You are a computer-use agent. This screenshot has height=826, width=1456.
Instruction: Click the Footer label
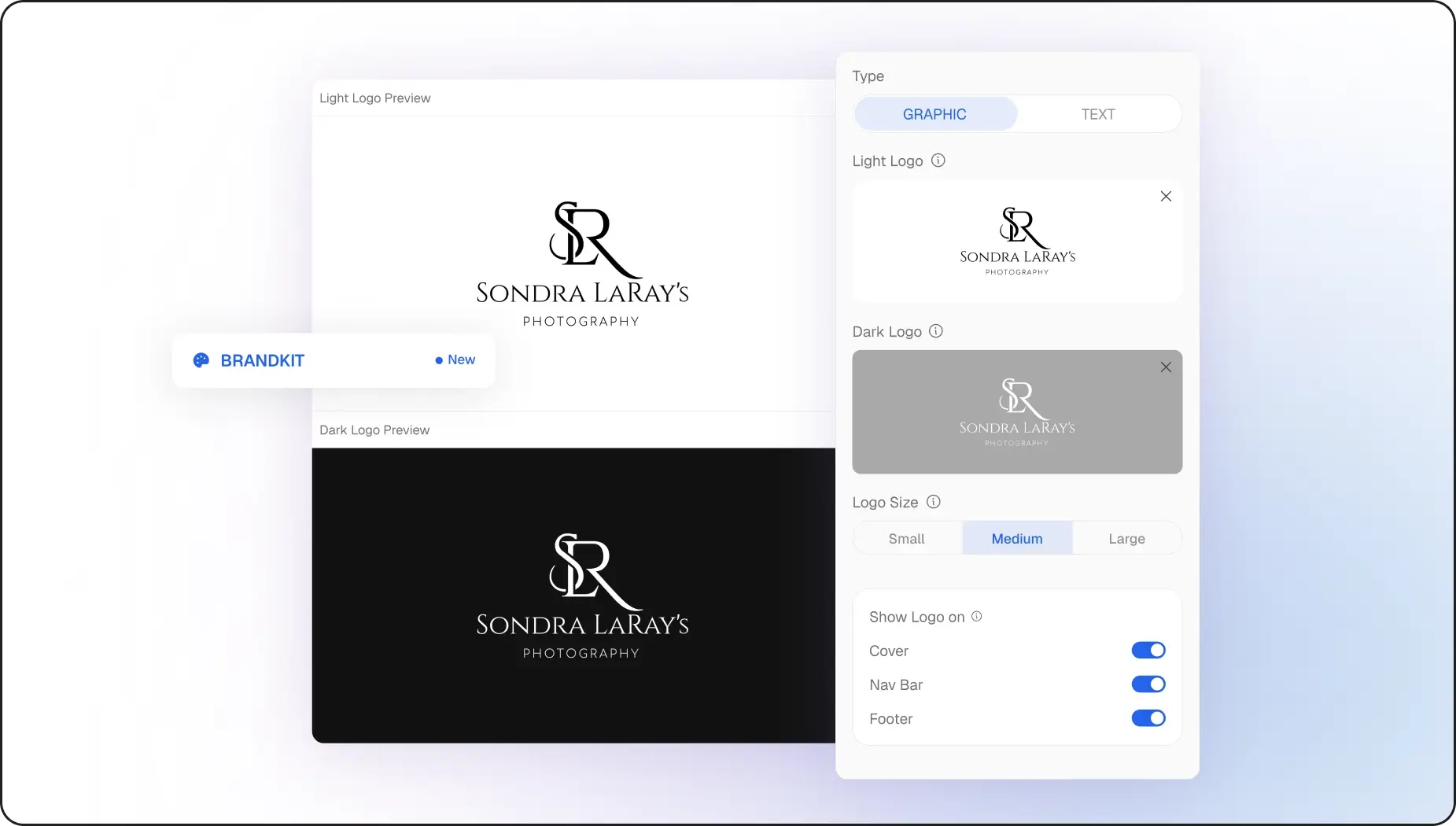891,719
